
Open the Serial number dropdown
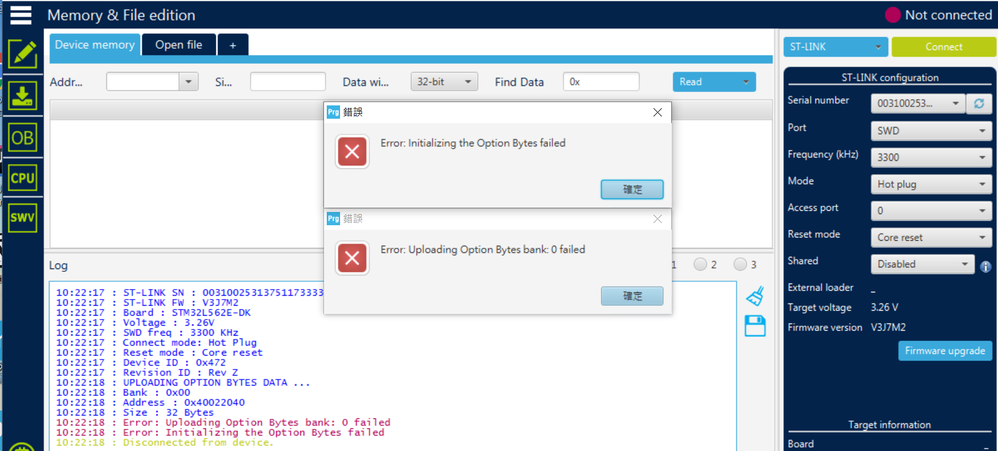pos(918,103)
